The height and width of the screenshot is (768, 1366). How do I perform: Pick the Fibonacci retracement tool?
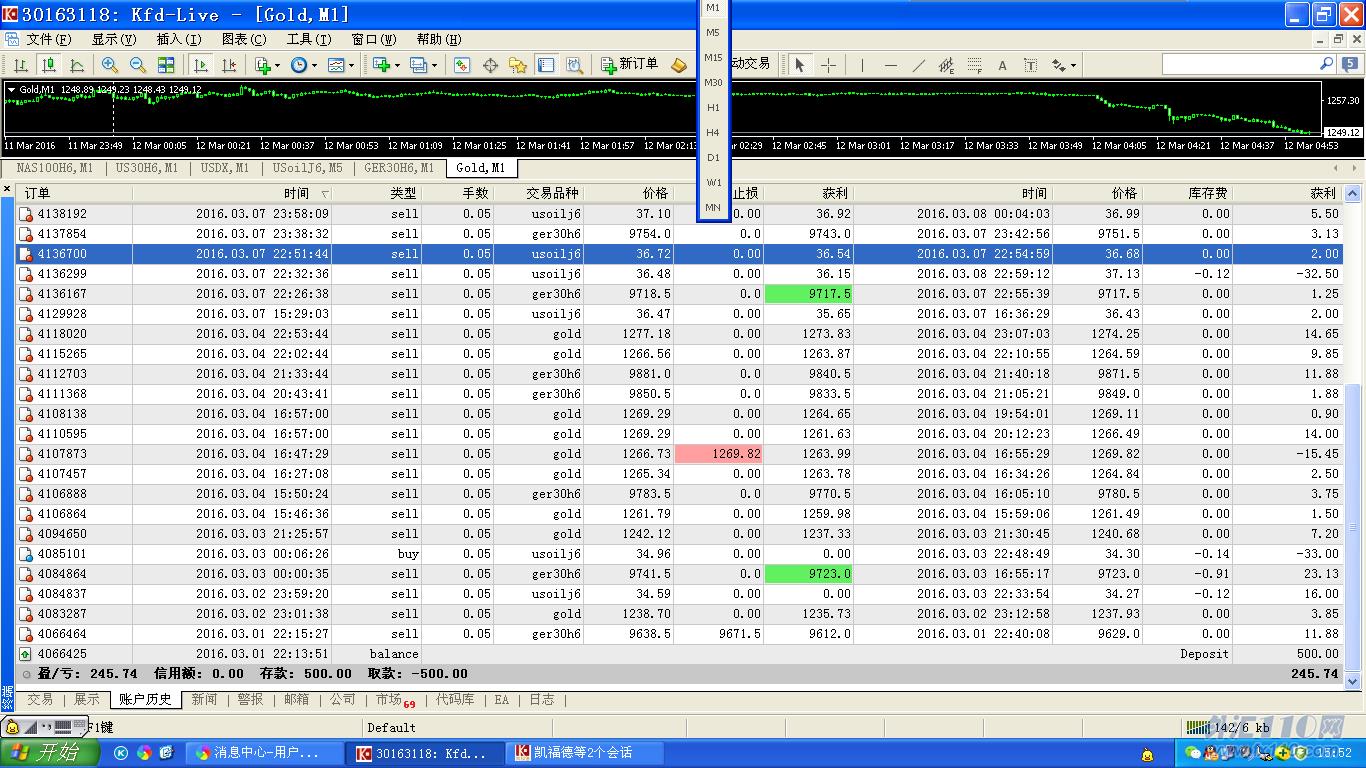click(974, 65)
